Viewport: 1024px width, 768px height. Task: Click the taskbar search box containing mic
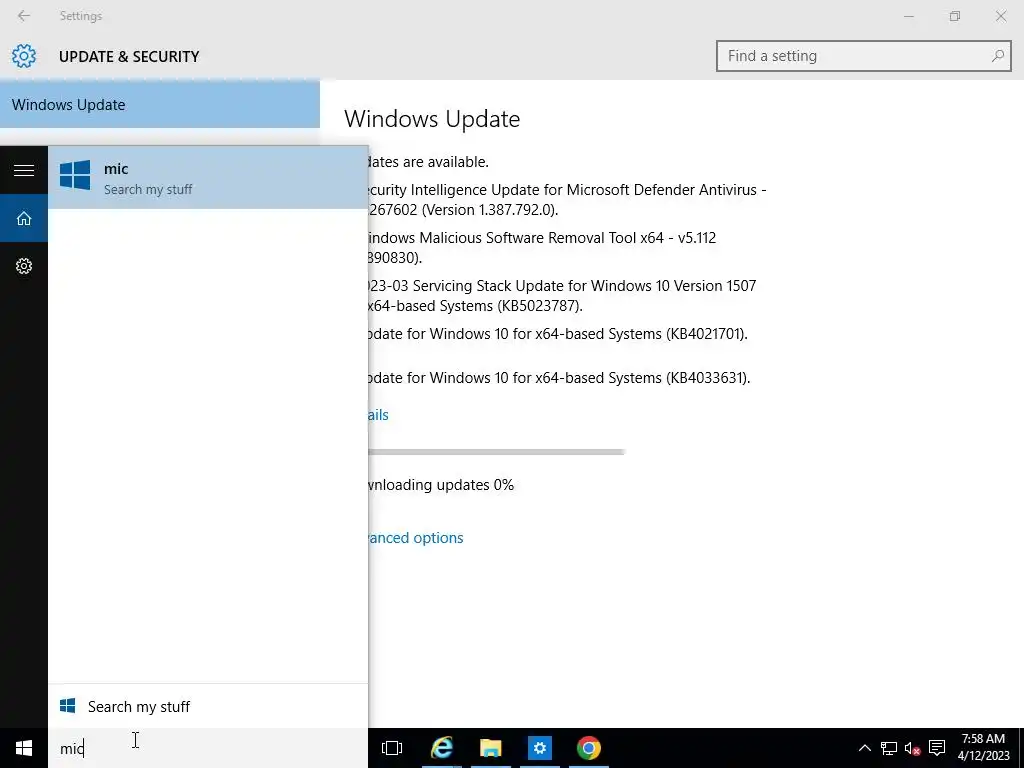coord(208,748)
